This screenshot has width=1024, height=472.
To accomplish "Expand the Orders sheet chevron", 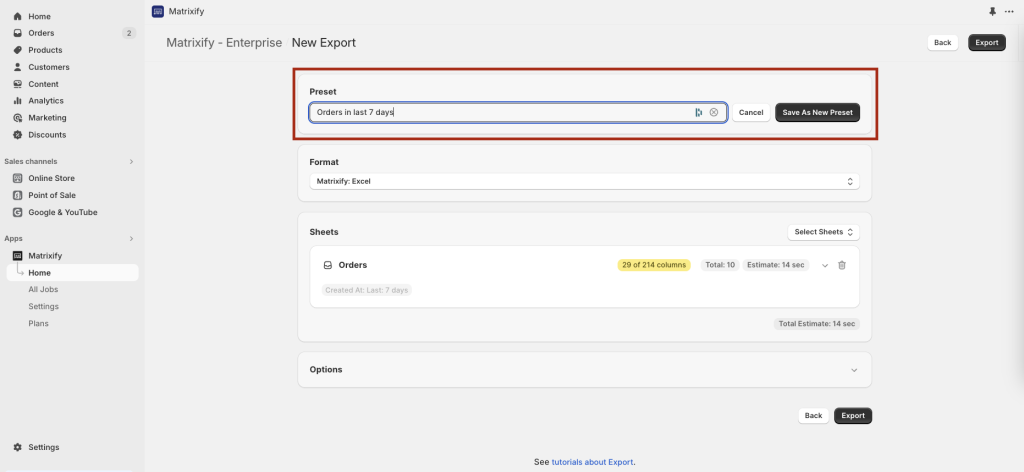I will click(x=824, y=265).
